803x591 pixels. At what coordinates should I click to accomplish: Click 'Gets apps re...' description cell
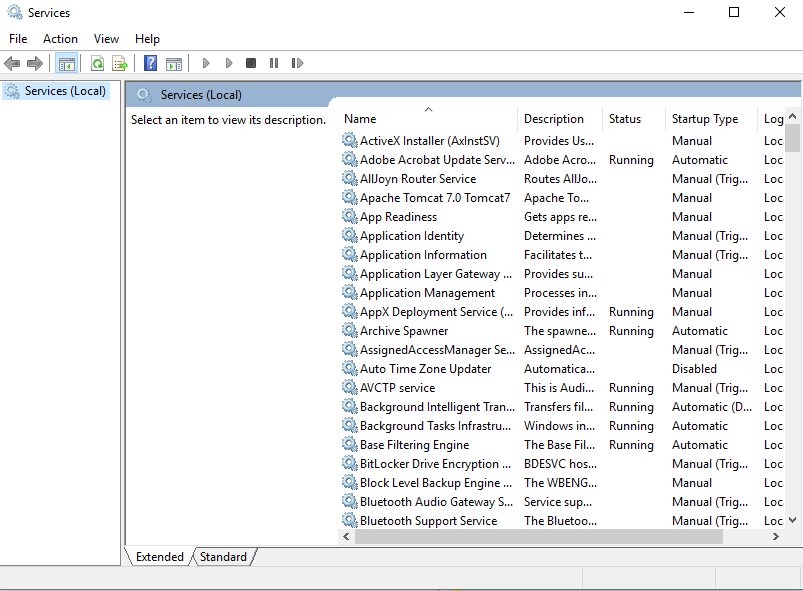click(x=560, y=217)
